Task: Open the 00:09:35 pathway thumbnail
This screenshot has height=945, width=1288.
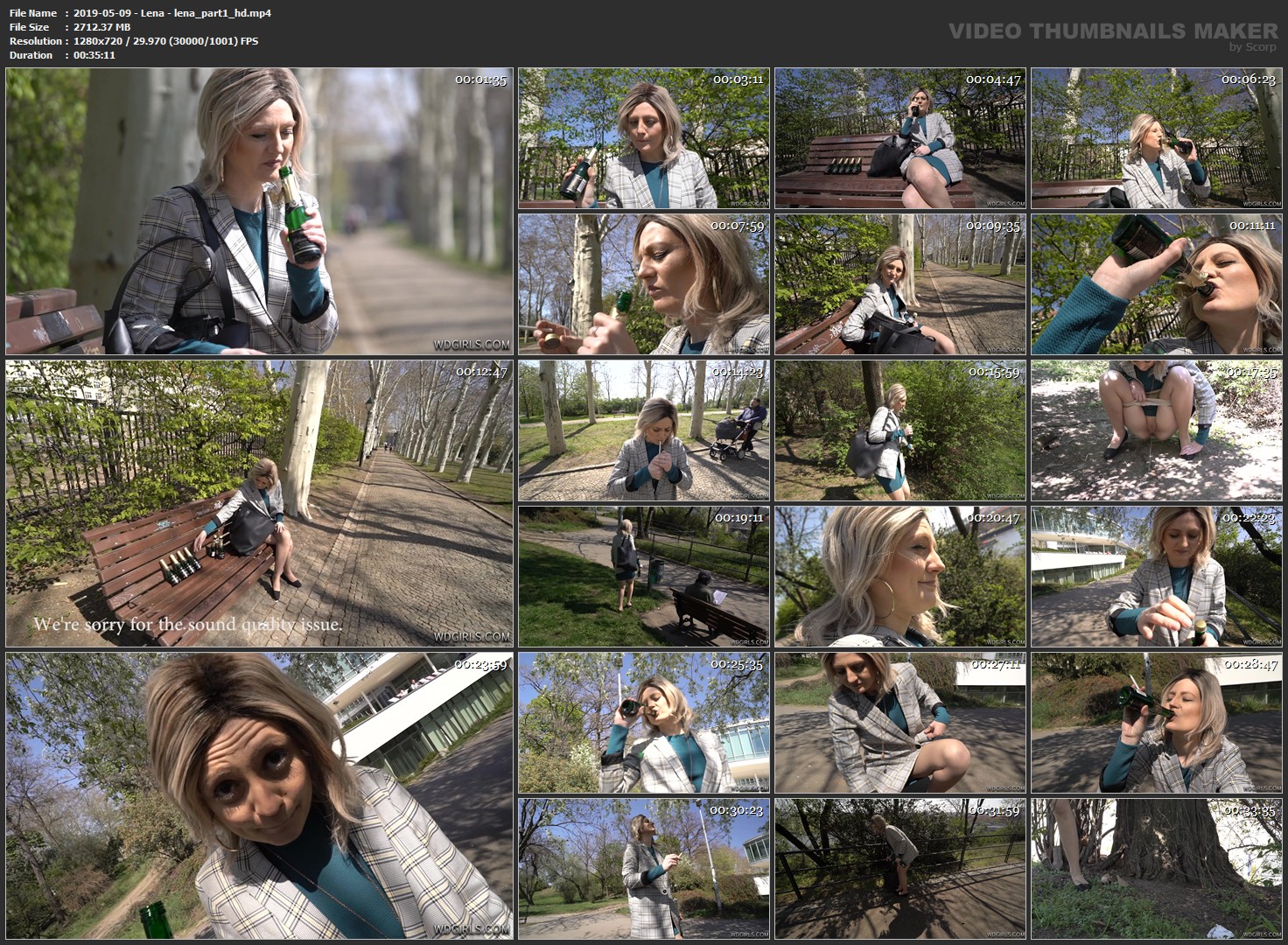Action: click(899, 284)
